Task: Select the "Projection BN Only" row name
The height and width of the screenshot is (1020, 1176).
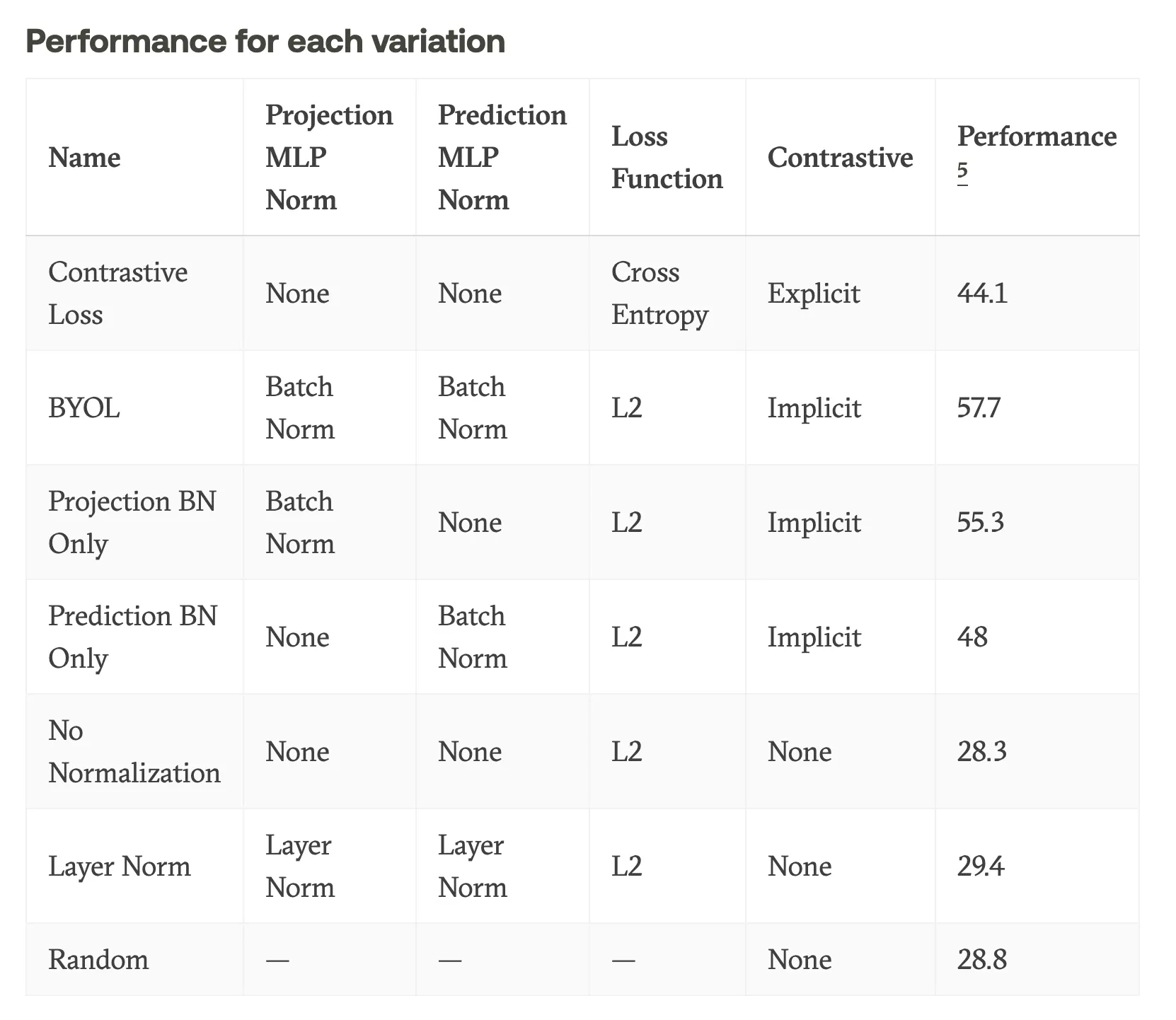Action: pyautogui.click(x=132, y=522)
